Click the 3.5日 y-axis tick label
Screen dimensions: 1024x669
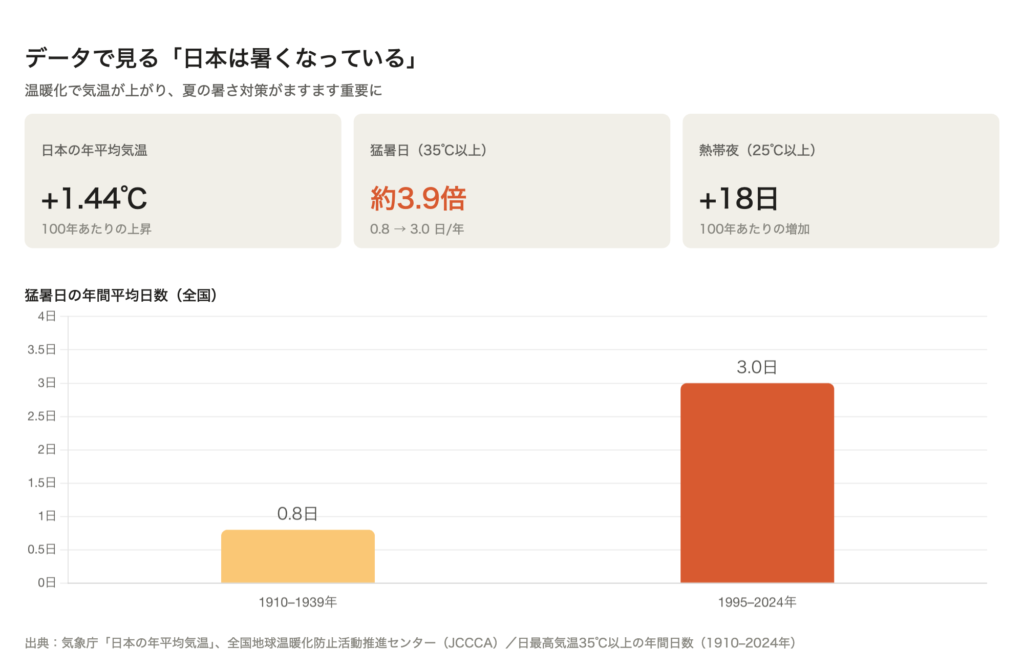point(42,350)
